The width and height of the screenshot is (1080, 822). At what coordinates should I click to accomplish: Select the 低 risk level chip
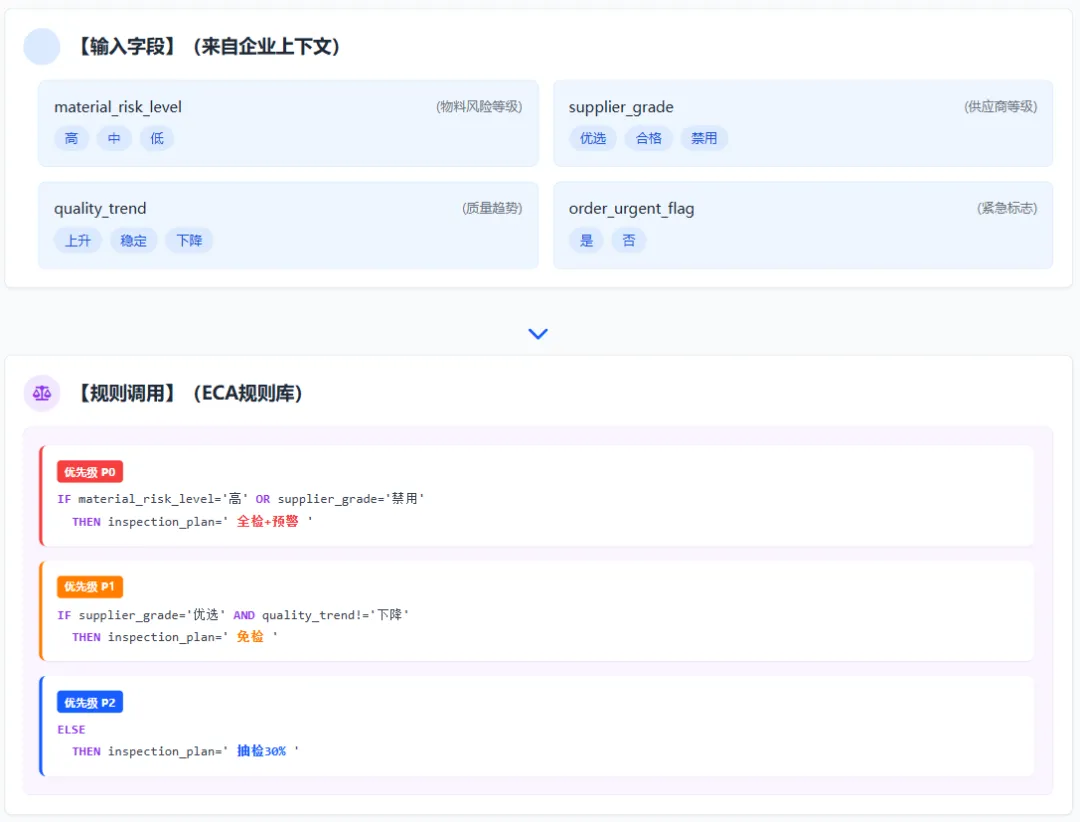157,138
